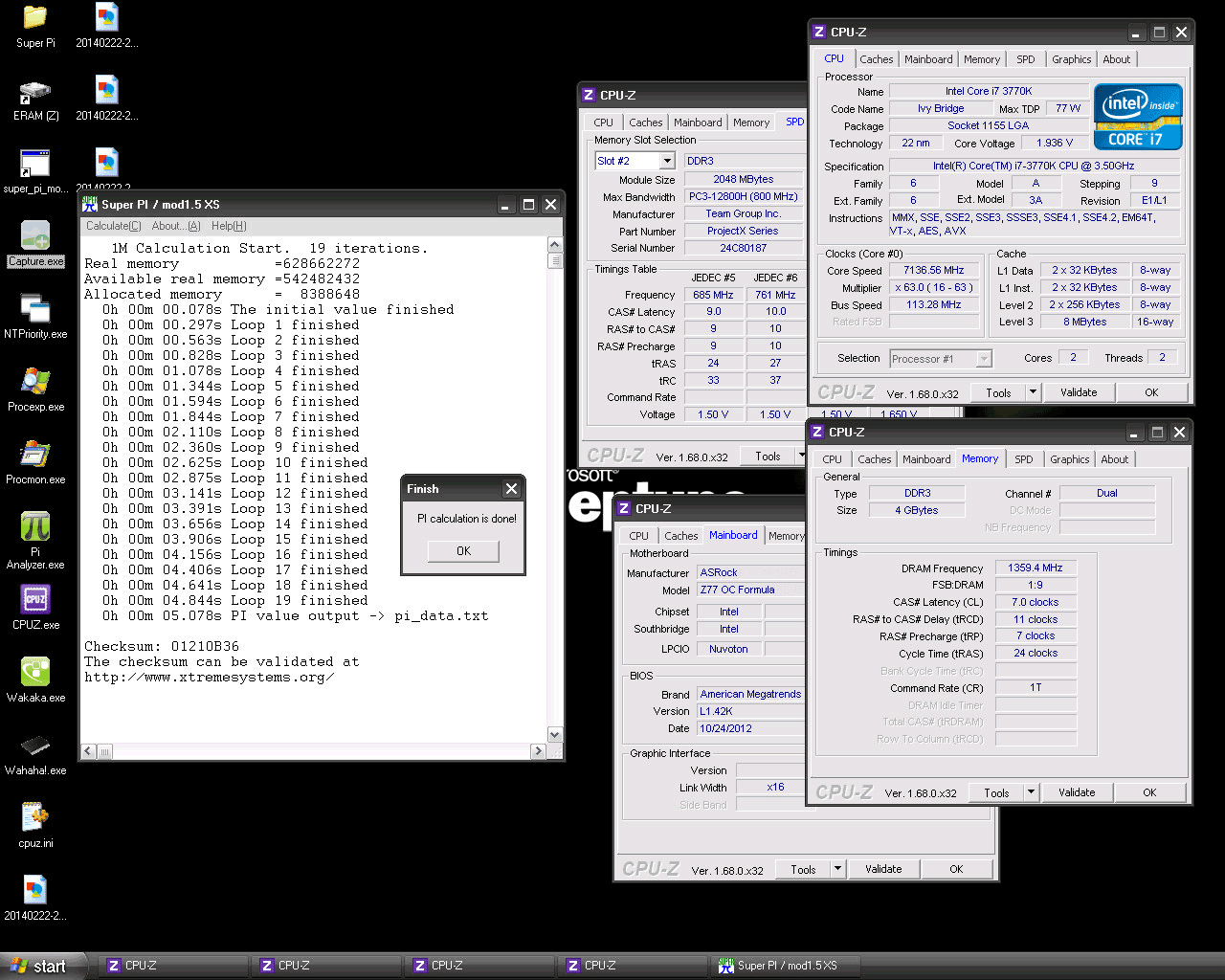Viewport: 1225px width, 980px height.
Task: Launch NTPriority.exe from desktop
Action: click(x=35, y=309)
